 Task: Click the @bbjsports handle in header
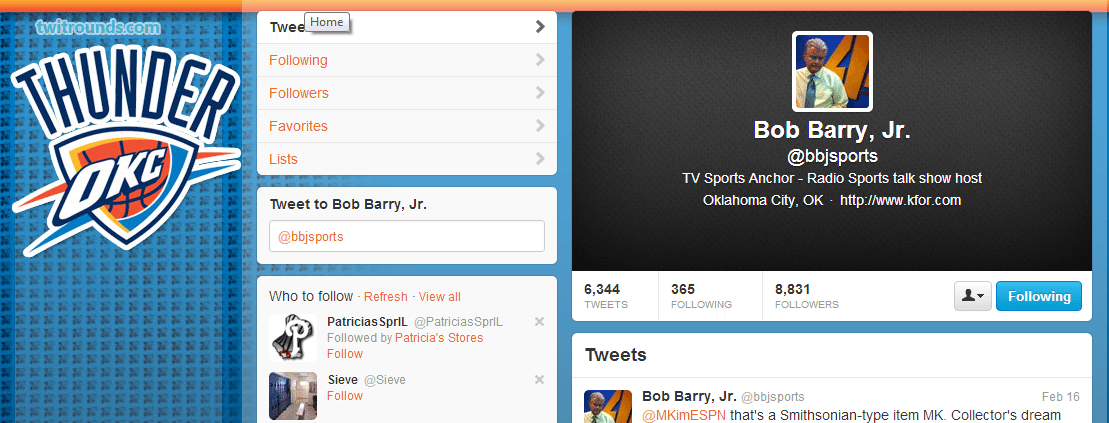(832, 156)
